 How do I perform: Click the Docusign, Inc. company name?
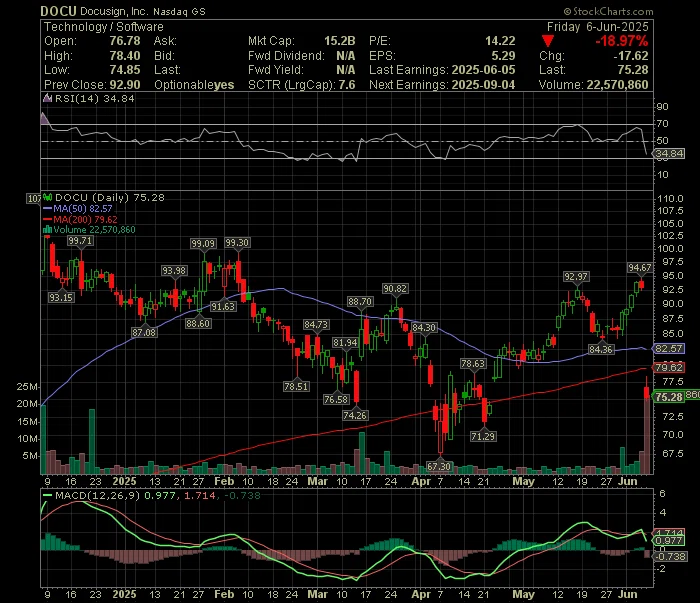[114, 12]
